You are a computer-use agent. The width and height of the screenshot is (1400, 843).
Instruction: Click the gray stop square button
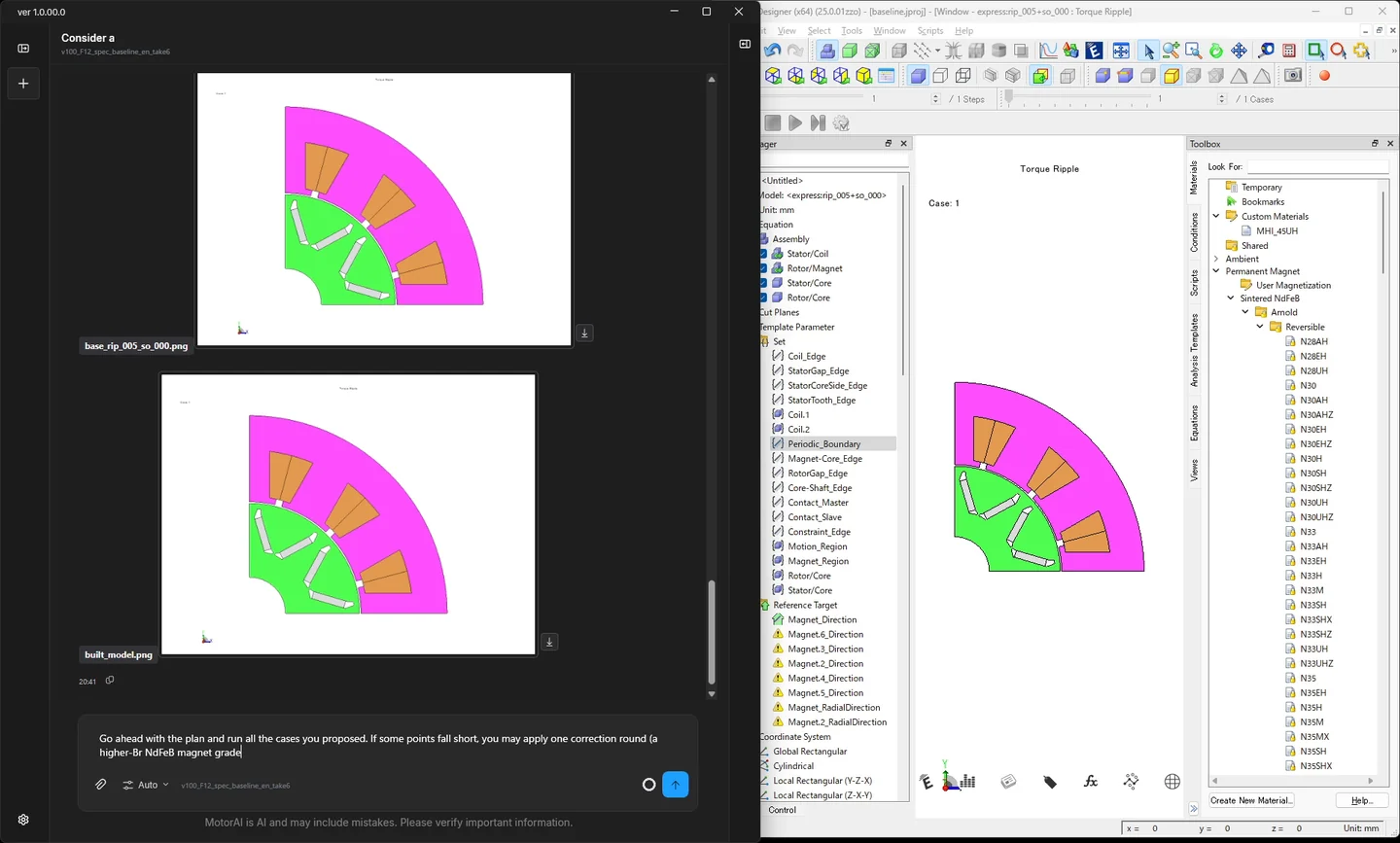click(x=773, y=123)
